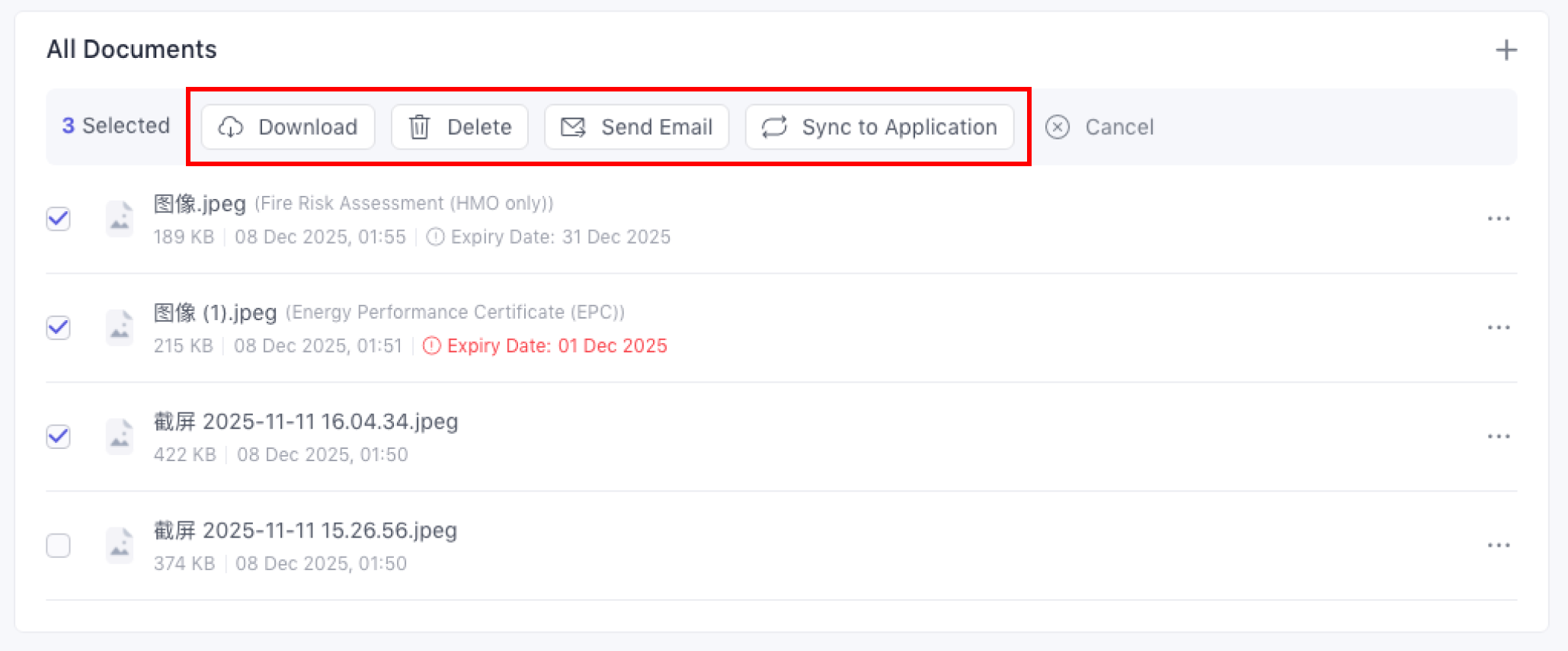This screenshot has width=1568, height=651.
Task: Cancel the current selection
Action: [x=1099, y=127]
